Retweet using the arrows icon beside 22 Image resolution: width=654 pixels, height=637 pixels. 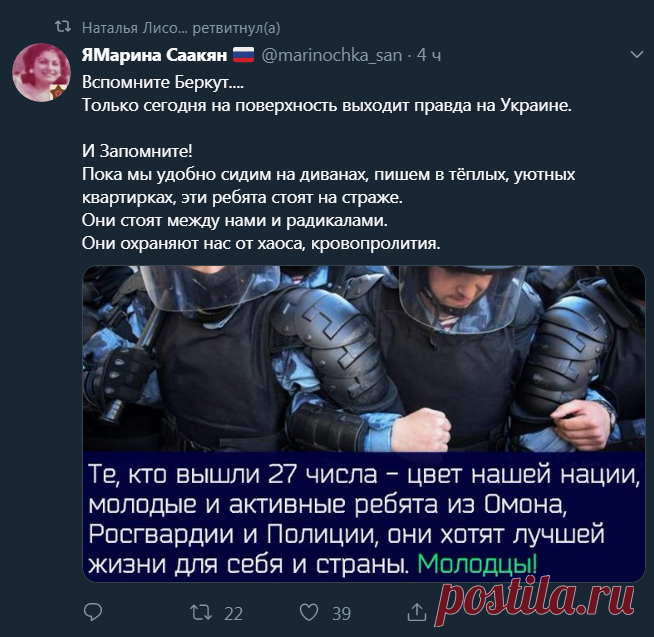[x=201, y=613]
